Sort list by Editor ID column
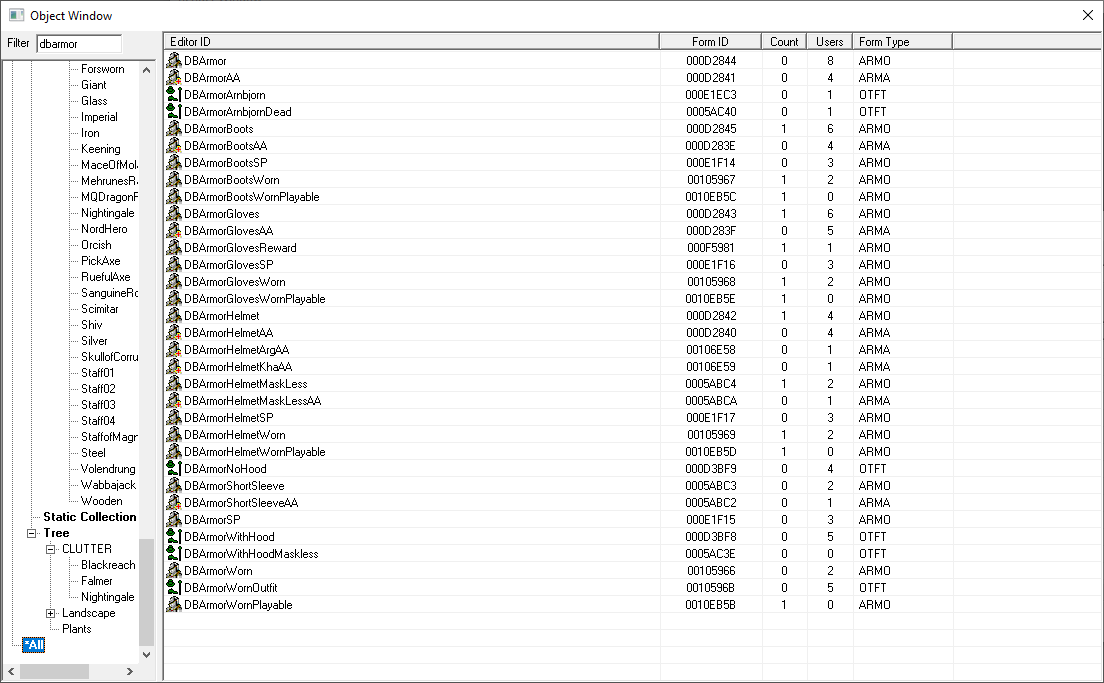Image resolution: width=1104 pixels, height=683 pixels. pos(411,42)
